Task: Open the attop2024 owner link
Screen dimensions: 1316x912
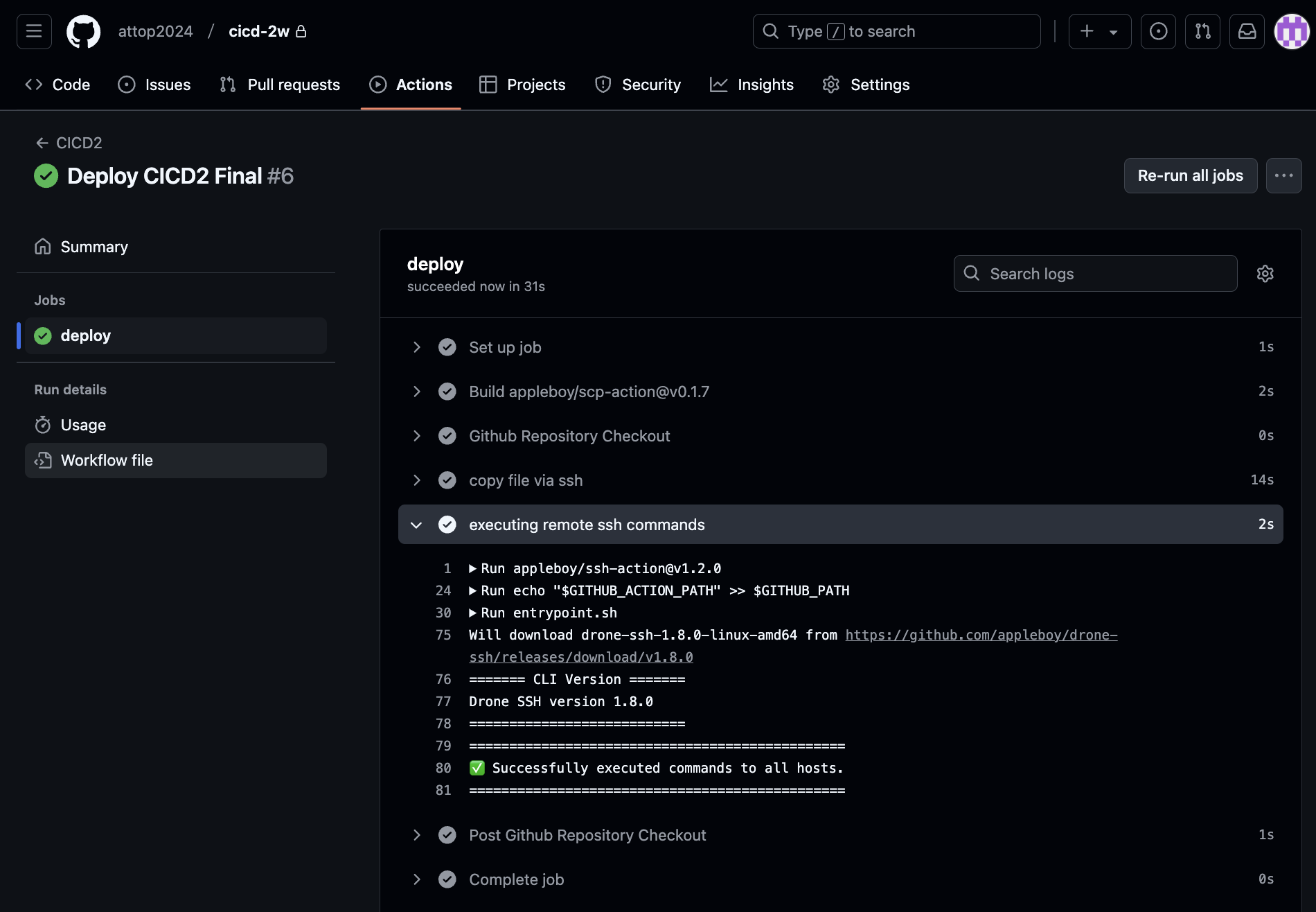Action: [156, 31]
